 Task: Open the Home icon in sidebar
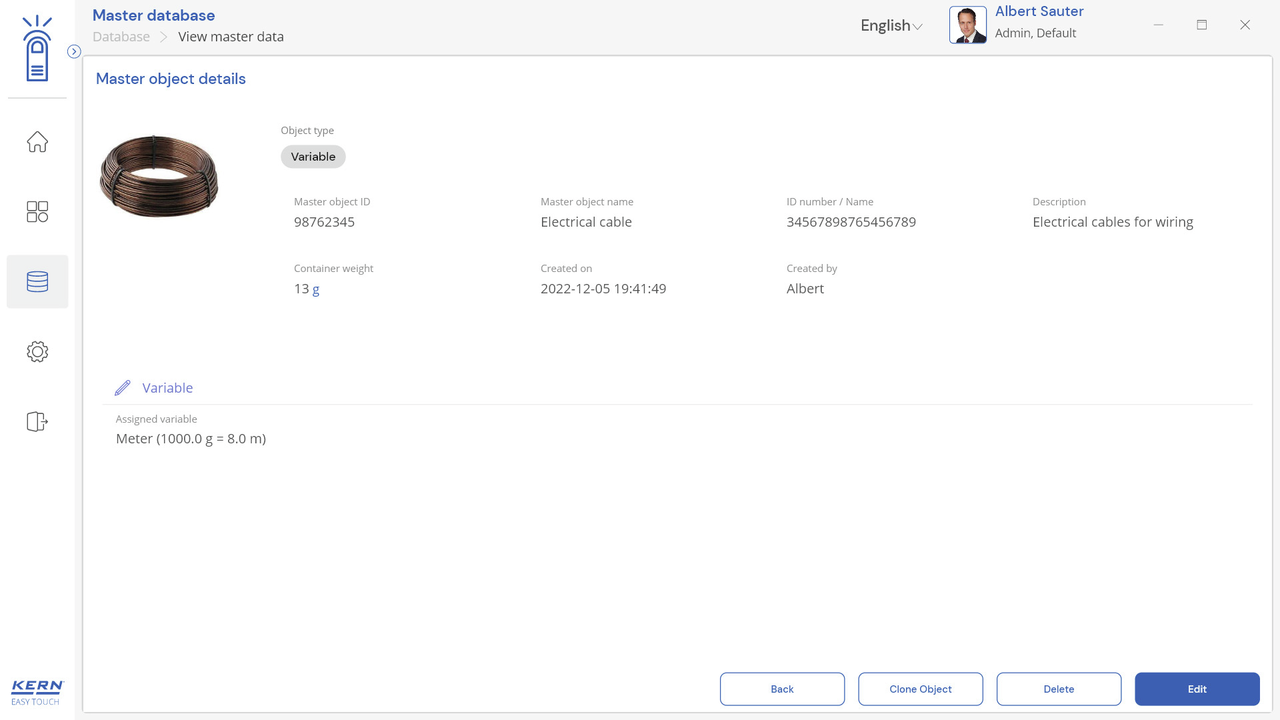[x=37, y=142]
